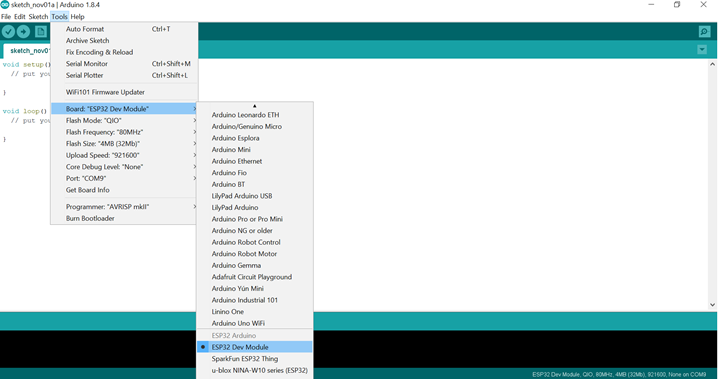
Task: Click inside the void loop() code line
Action: click(25, 111)
